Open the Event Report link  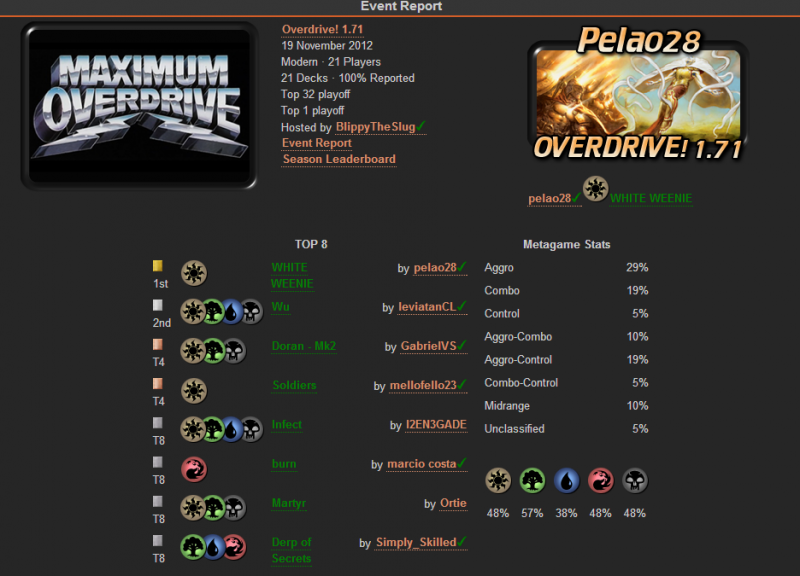[x=317, y=143]
